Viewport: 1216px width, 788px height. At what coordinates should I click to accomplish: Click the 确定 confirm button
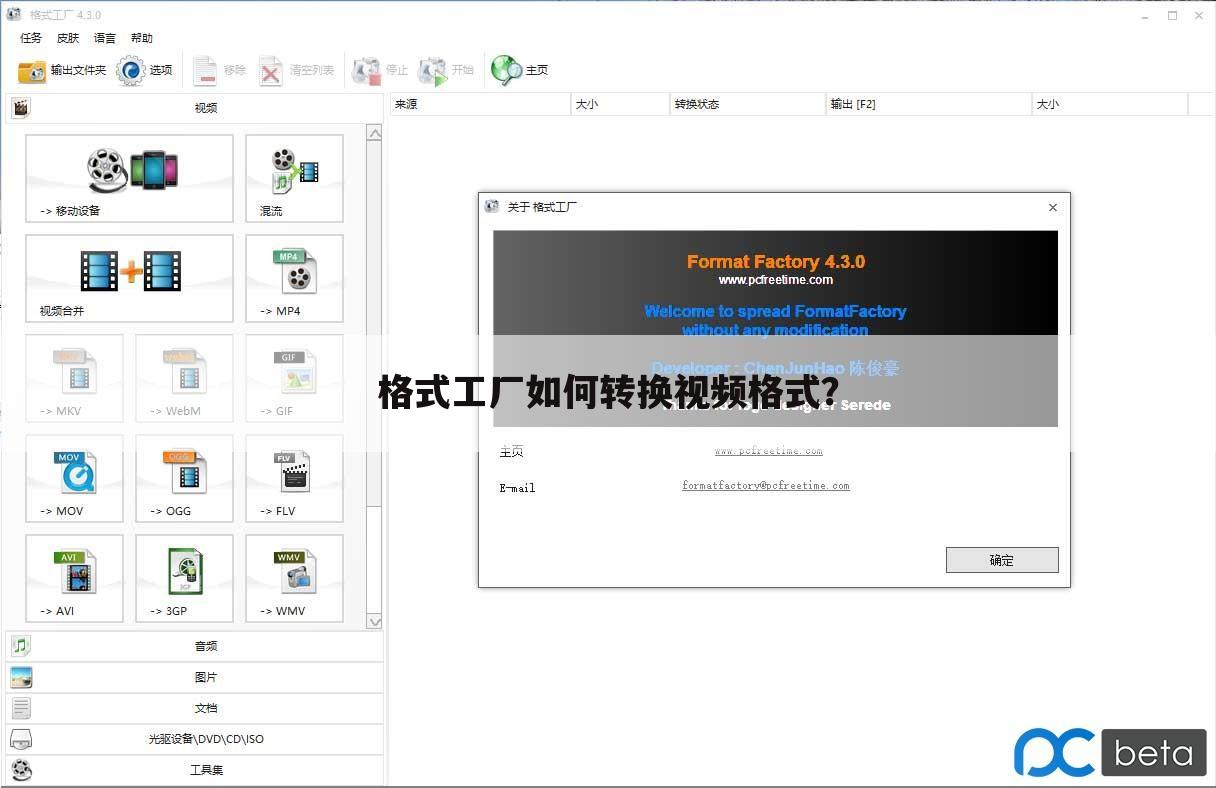coord(1001,559)
